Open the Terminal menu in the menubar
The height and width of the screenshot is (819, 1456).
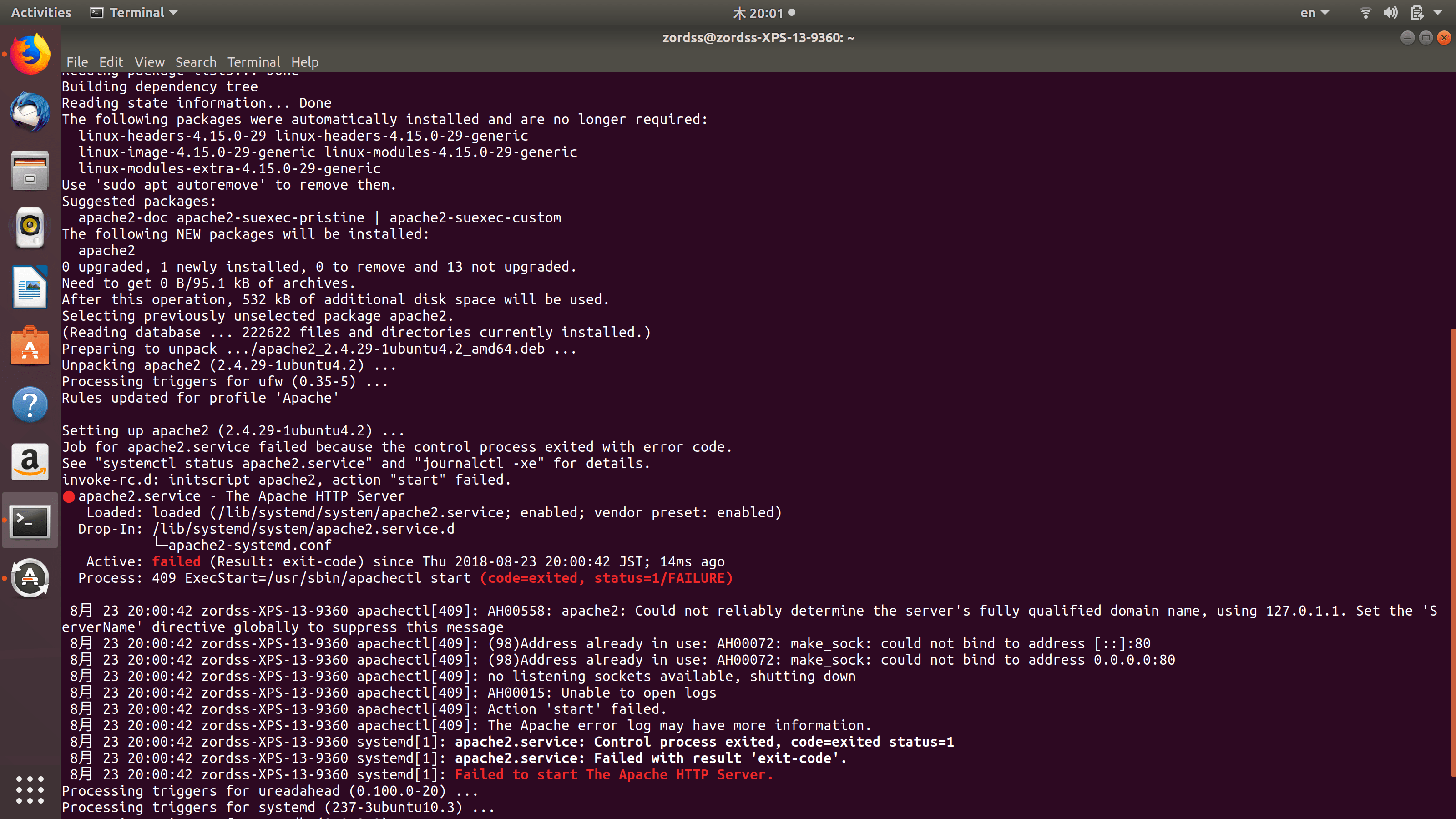(253, 62)
